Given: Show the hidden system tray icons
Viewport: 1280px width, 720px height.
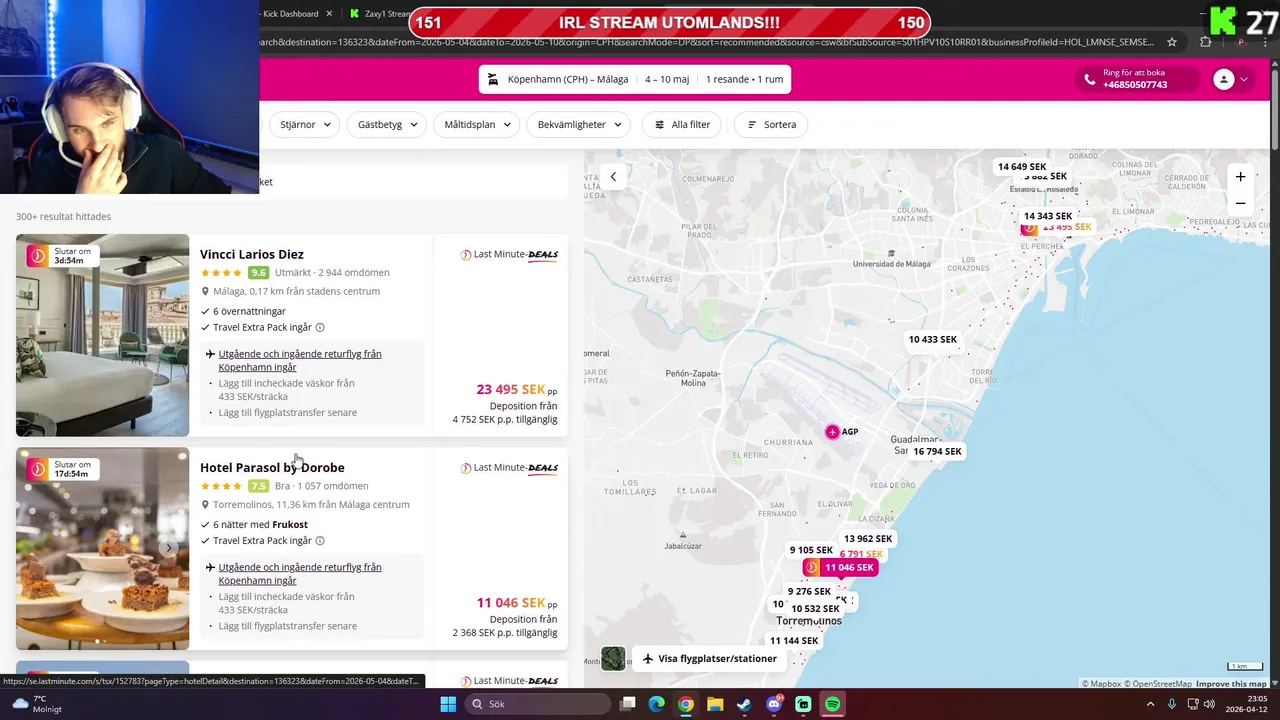Looking at the screenshot, I should click(1150, 704).
